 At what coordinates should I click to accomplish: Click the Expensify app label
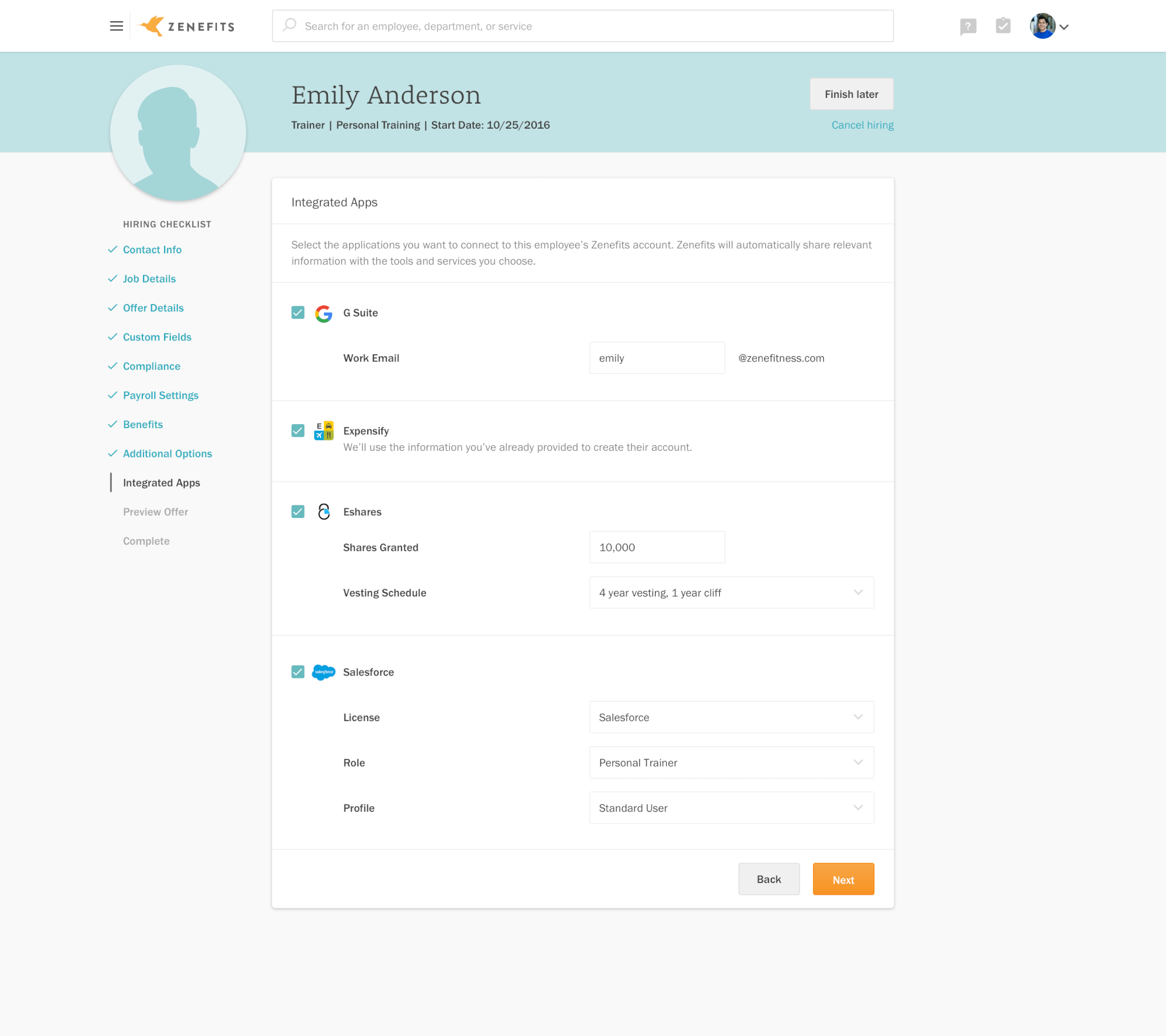366,431
